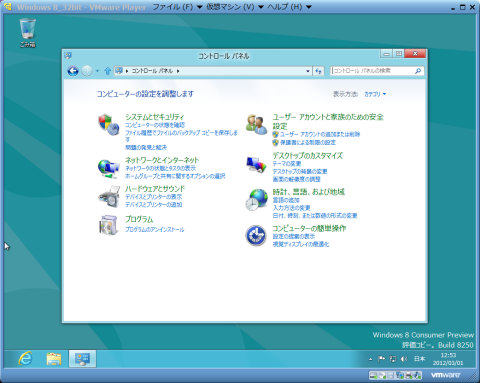Click the Network and Internet globe icon
The image size is (480, 383).
(x=109, y=169)
